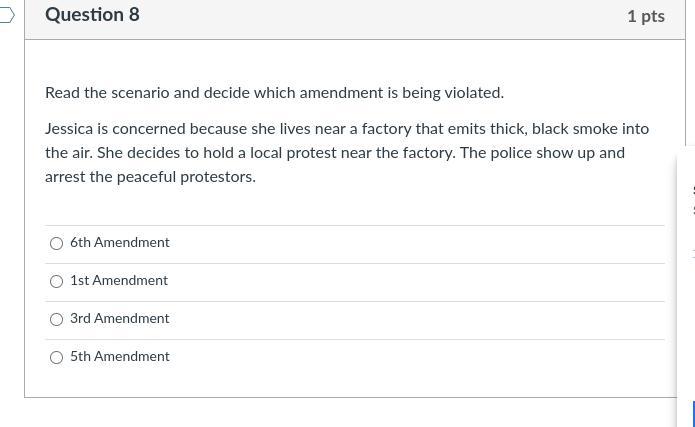
Task: Click the "3rd Amendment" answer label
Action: click(120, 319)
